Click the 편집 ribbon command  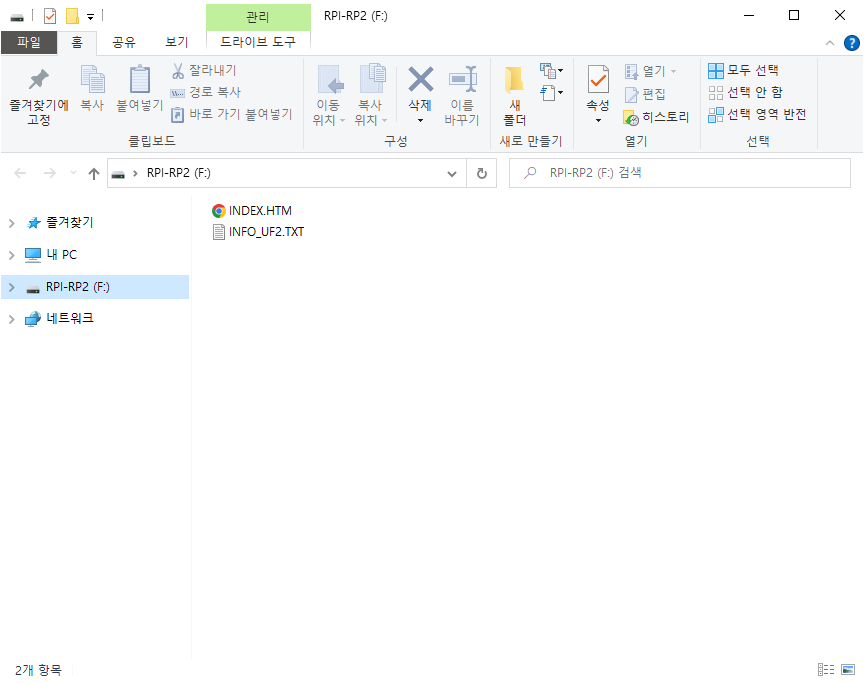tap(645, 94)
